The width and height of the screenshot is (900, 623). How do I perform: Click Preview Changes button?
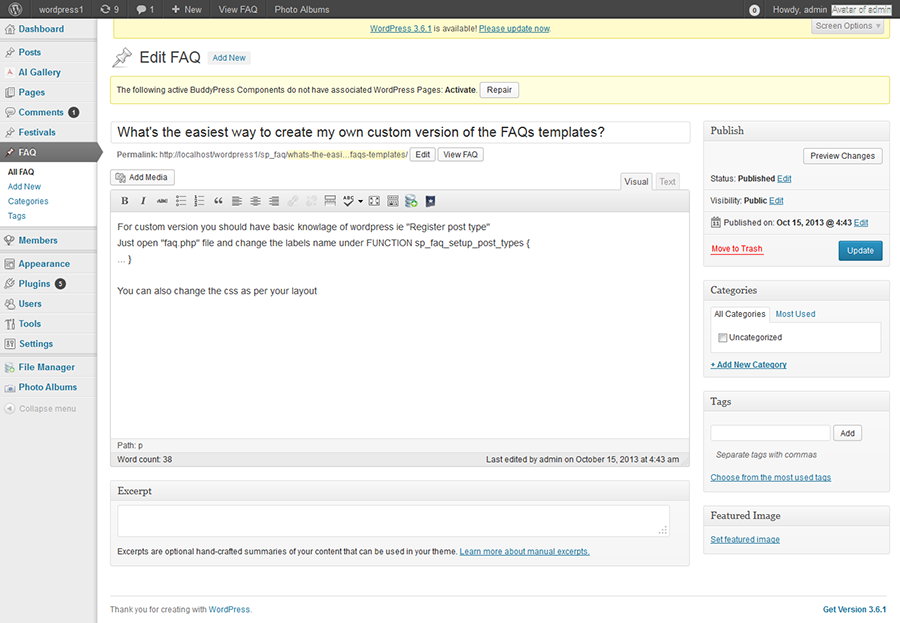[x=842, y=156]
